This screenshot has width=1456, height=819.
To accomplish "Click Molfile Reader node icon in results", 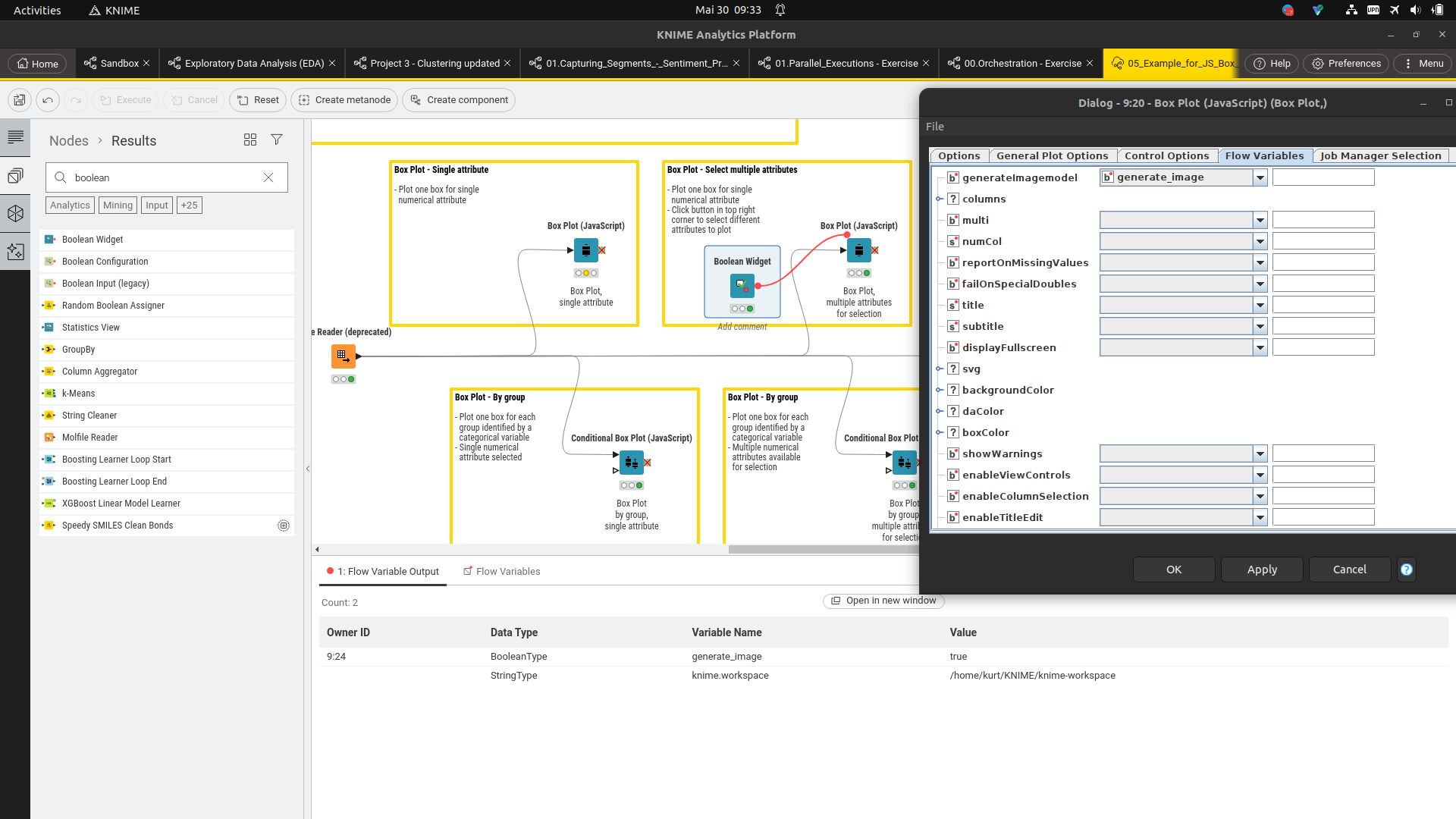I will tap(49, 438).
